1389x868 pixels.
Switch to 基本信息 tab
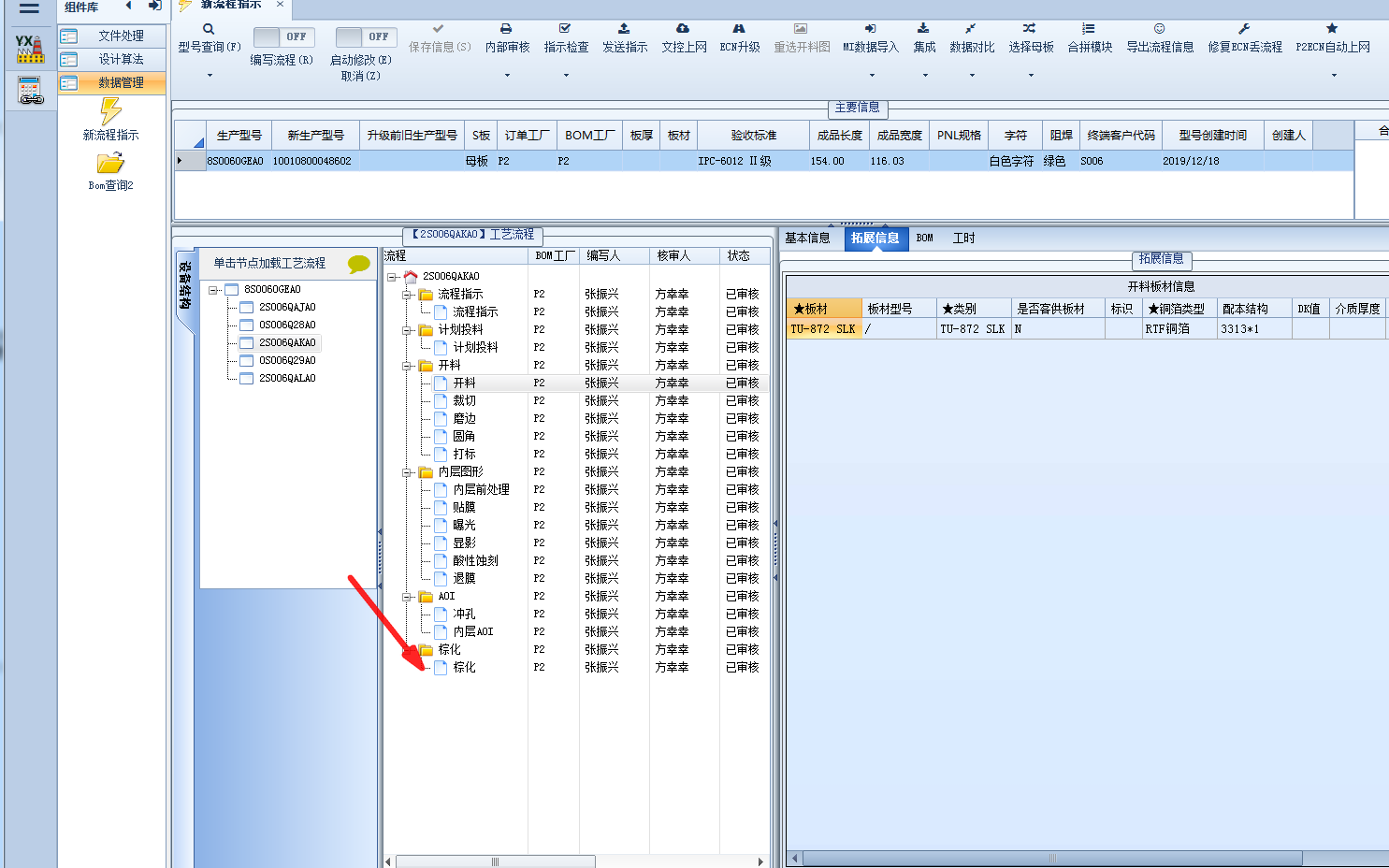point(807,239)
